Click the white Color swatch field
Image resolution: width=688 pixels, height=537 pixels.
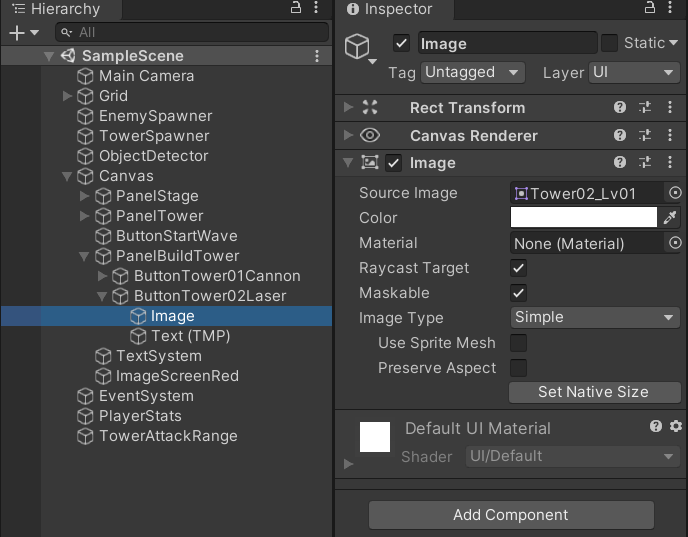pos(583,218)
